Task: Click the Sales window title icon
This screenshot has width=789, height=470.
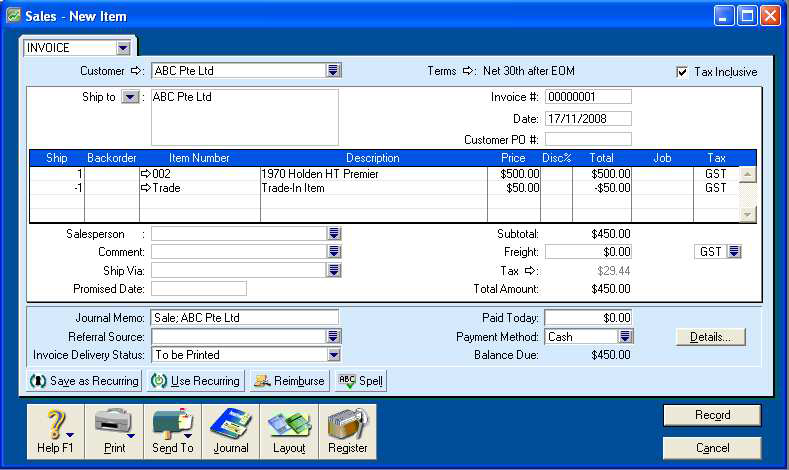Action: [14, 15]
